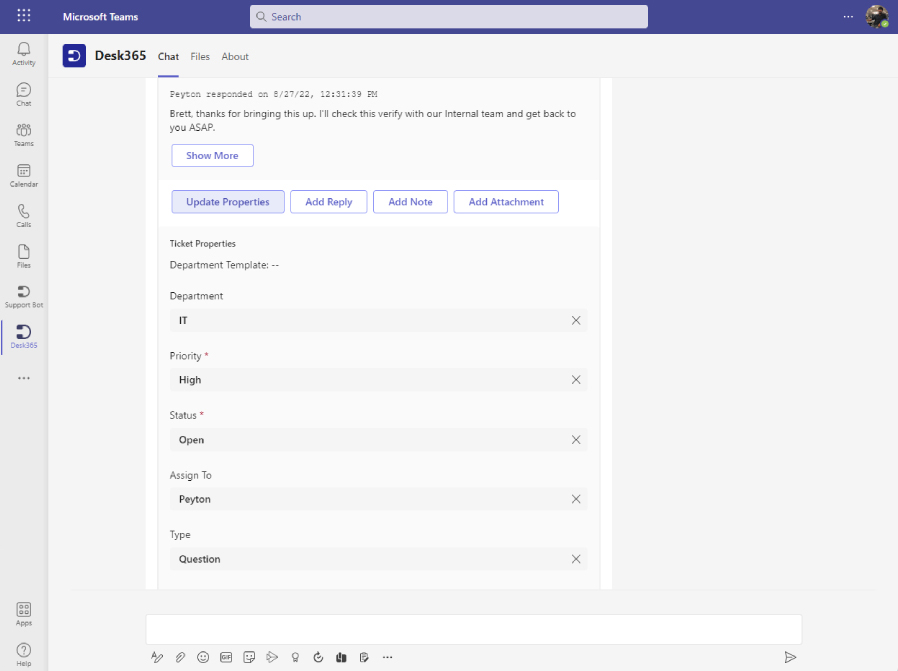Click in the Search box

click(449, 17)
